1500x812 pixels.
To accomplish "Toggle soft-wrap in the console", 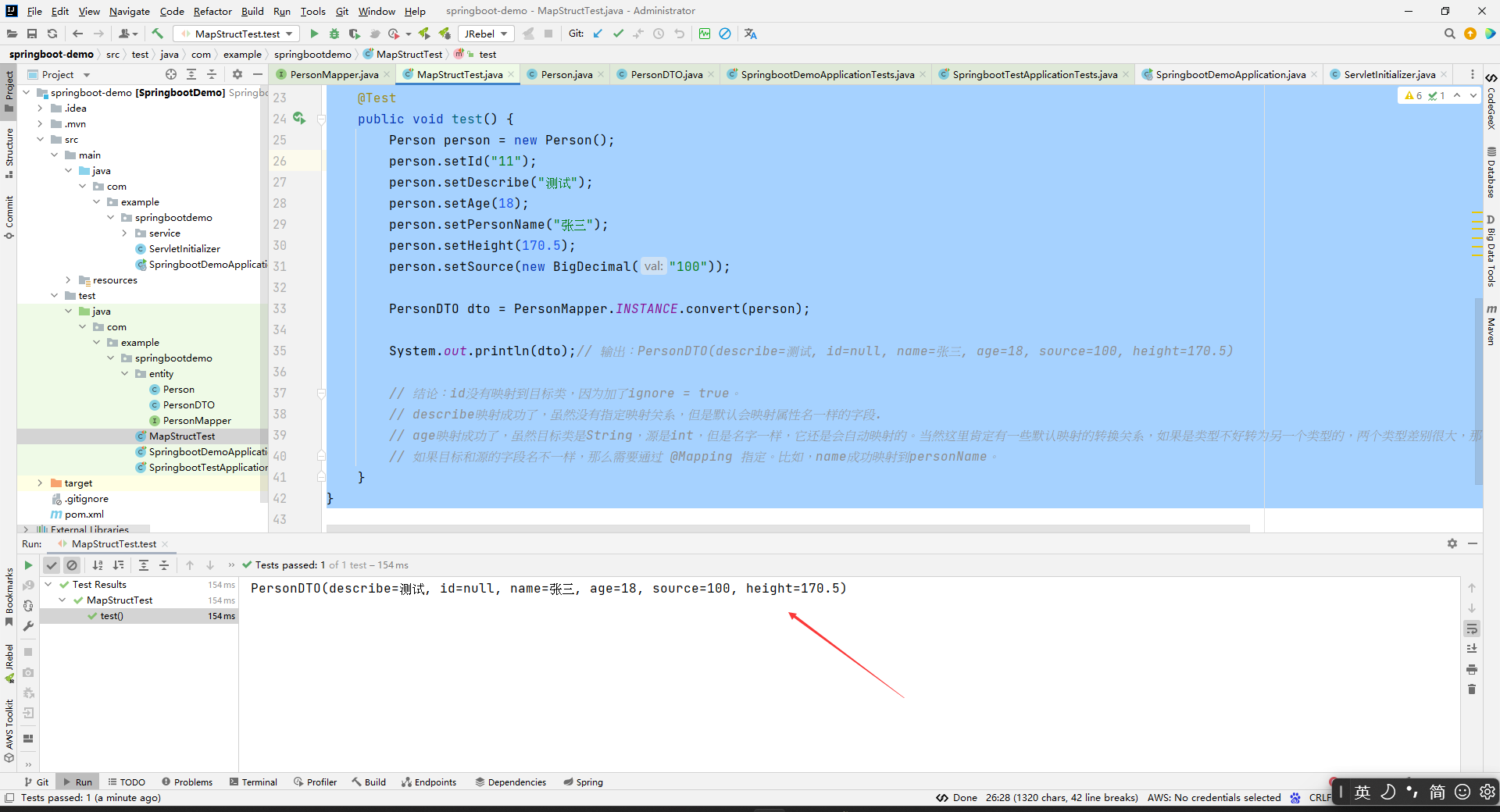I will (1472, 629).
